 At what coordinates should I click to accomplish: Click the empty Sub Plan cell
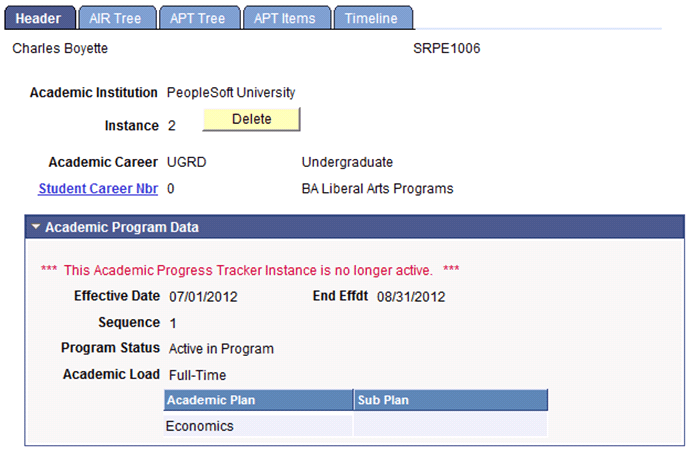click(450, 426)
